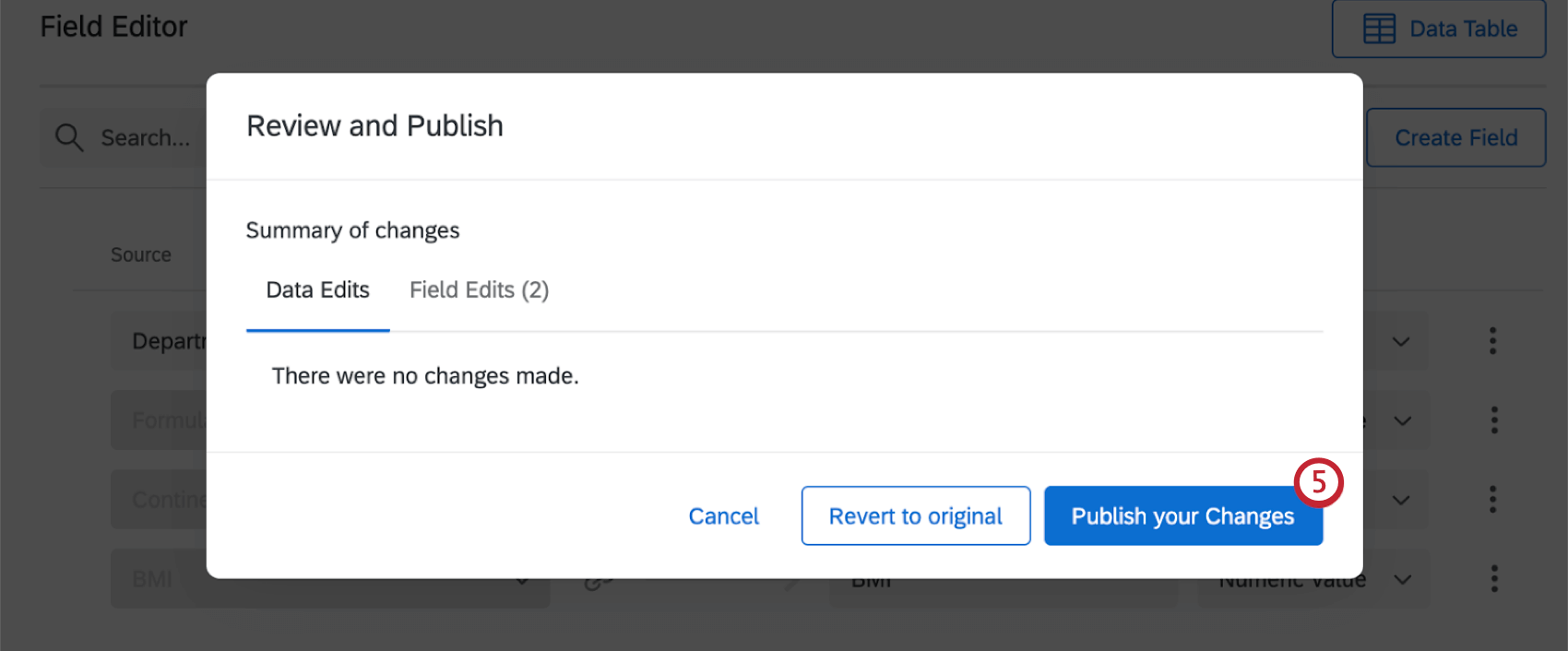Click the search magnifier icon
The image size is (1568, 651).
pyautogui.click(x=69, y=138)
